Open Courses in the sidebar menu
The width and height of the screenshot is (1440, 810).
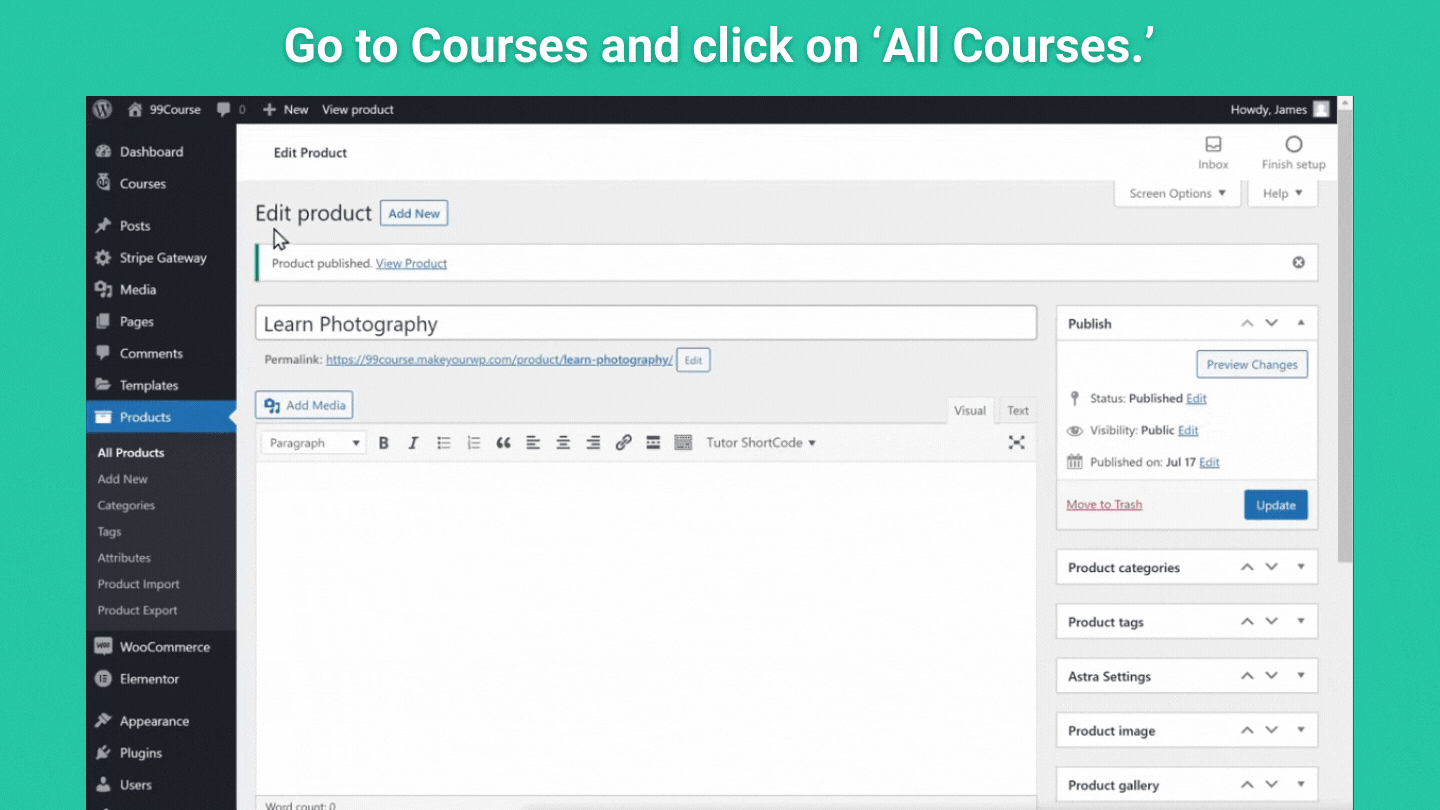coord(142,184)
